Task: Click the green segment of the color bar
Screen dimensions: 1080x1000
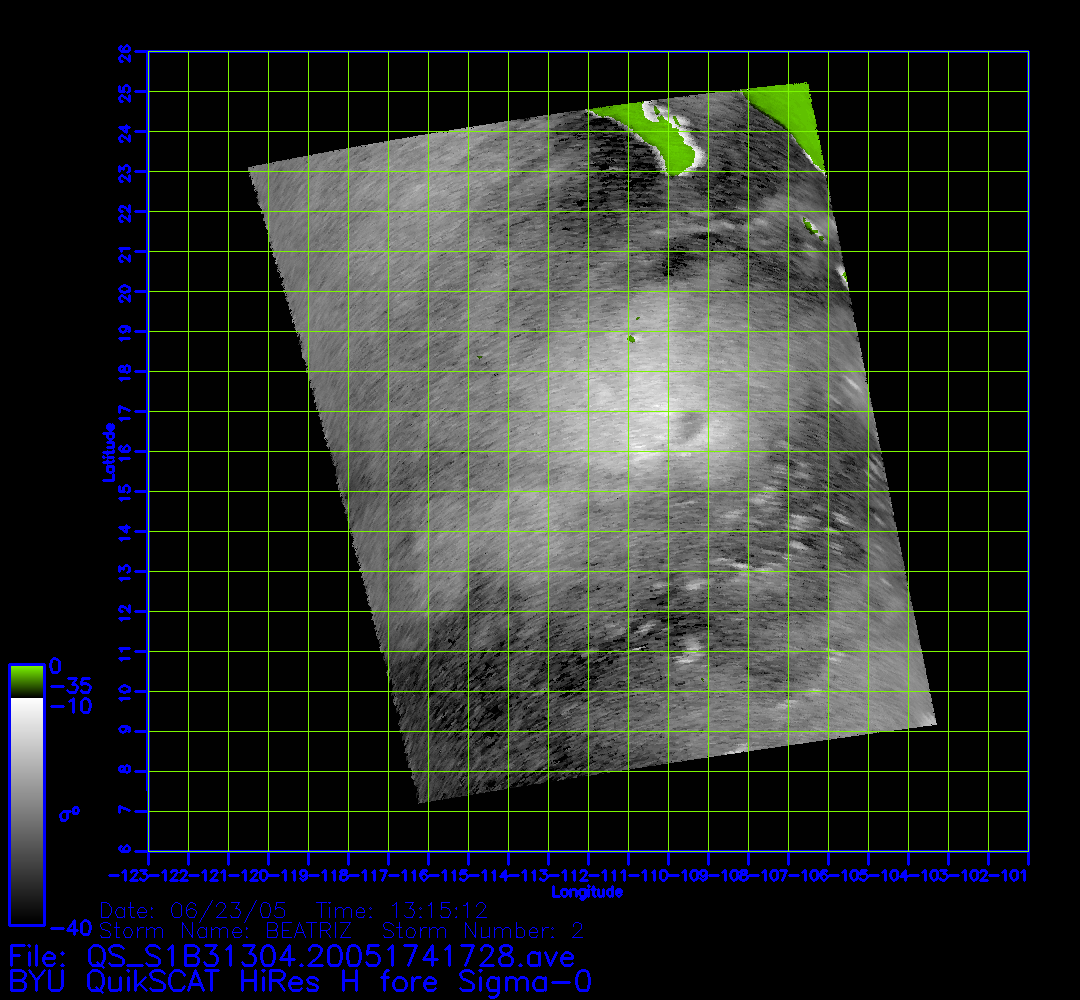Action: tap(26, 681)
